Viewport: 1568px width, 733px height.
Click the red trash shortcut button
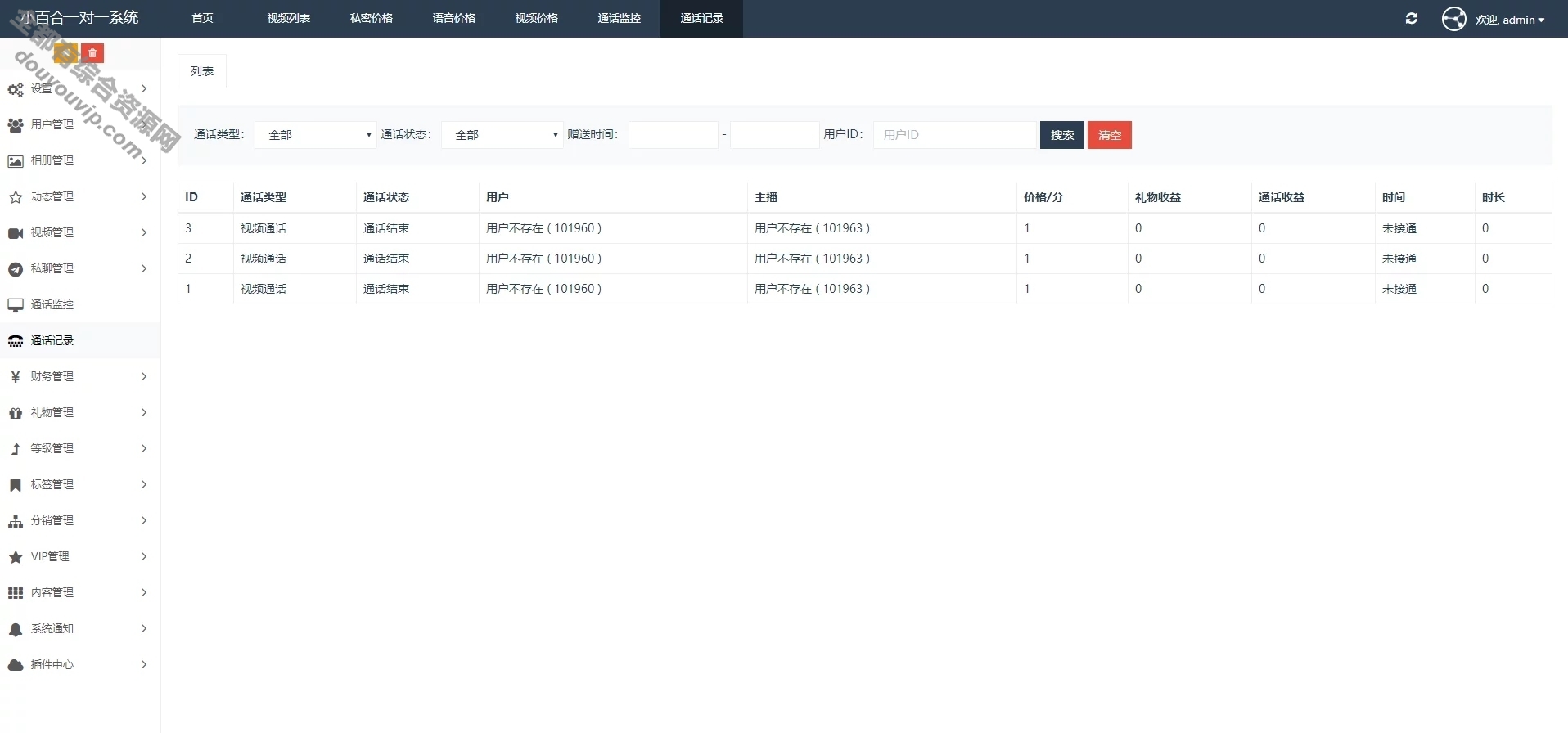(x=92, y=53)
